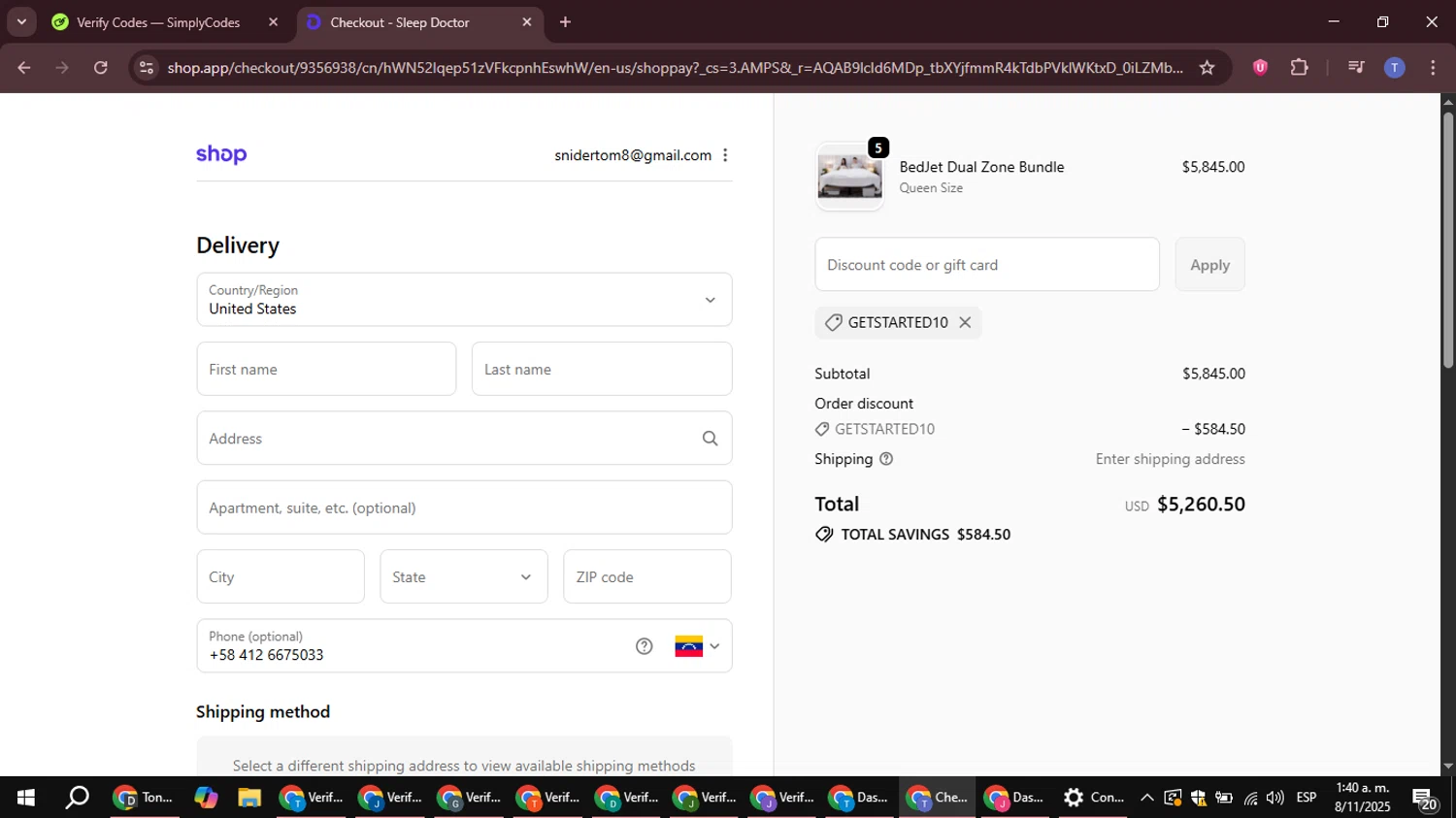Screen dimensions: 1456x818
Task: Expand the Country/Region dropdown
Action: coord(464,300)
